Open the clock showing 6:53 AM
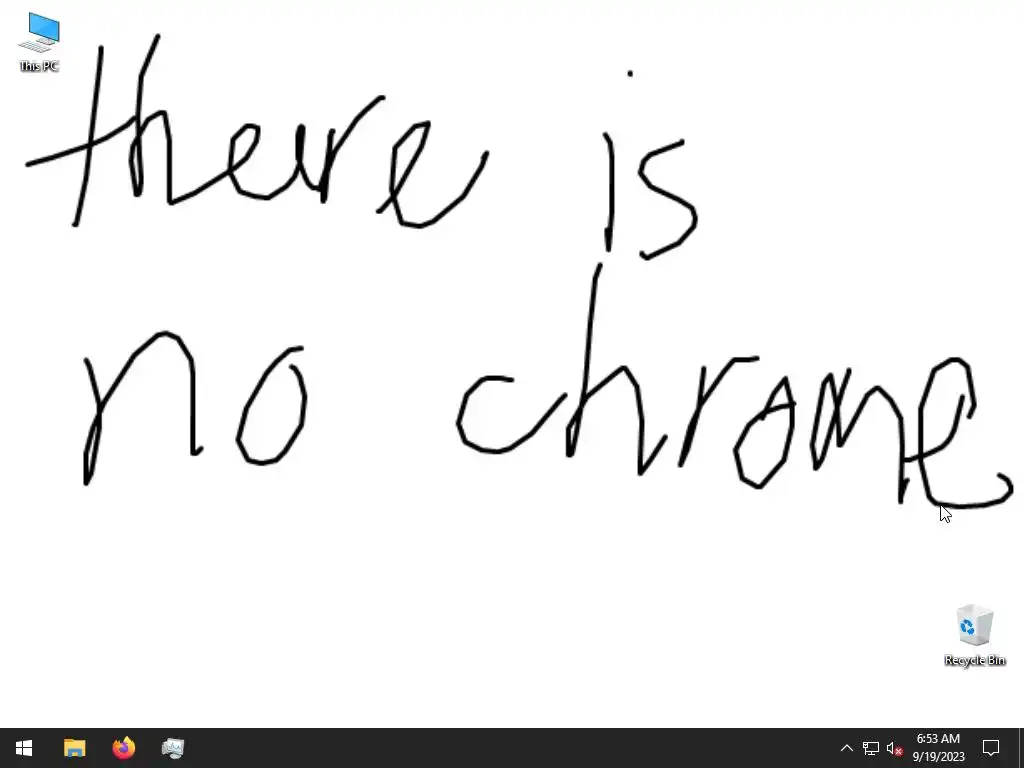 [x=938, y=748]
